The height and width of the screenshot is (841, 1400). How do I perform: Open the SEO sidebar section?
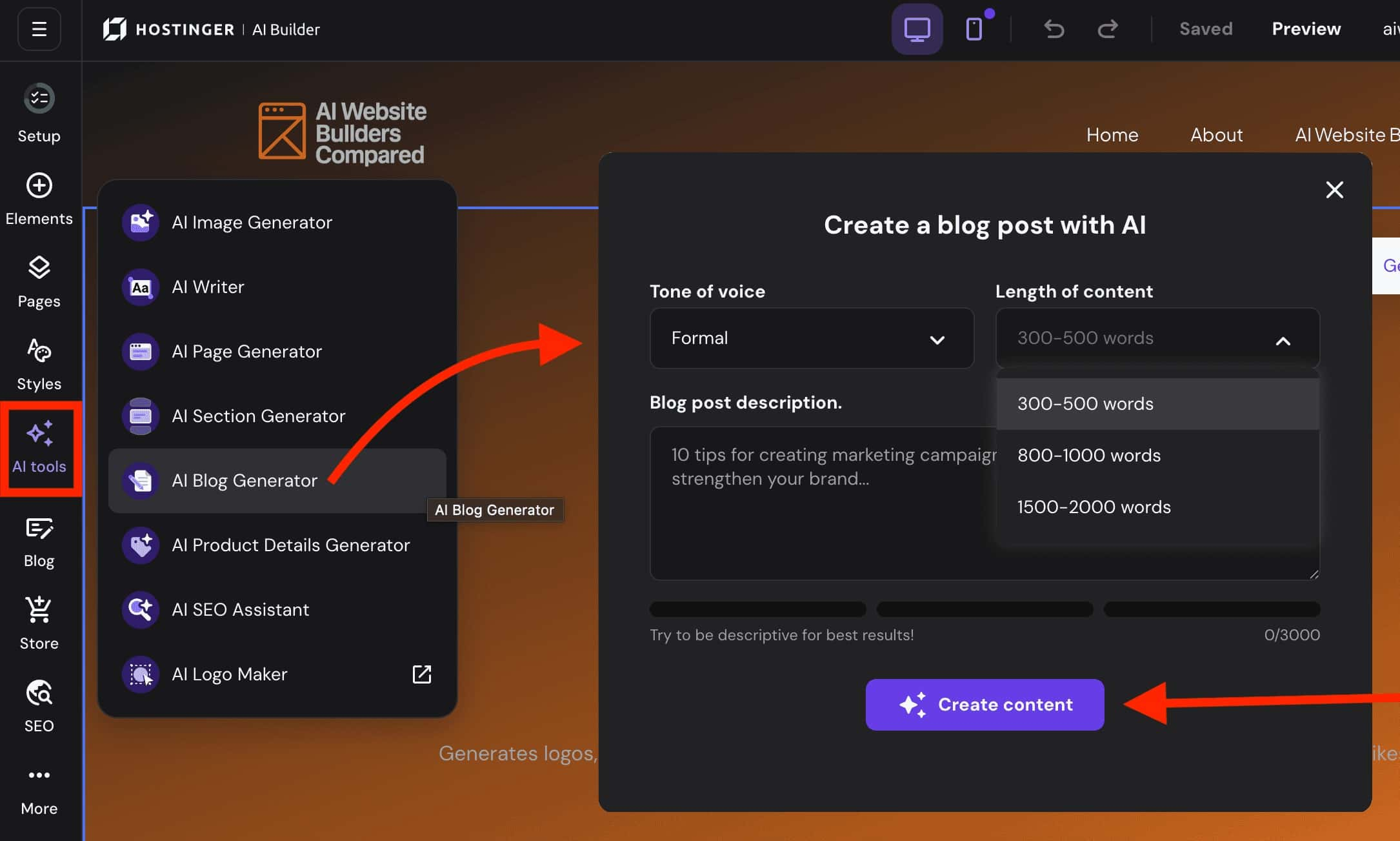point(39,706)
